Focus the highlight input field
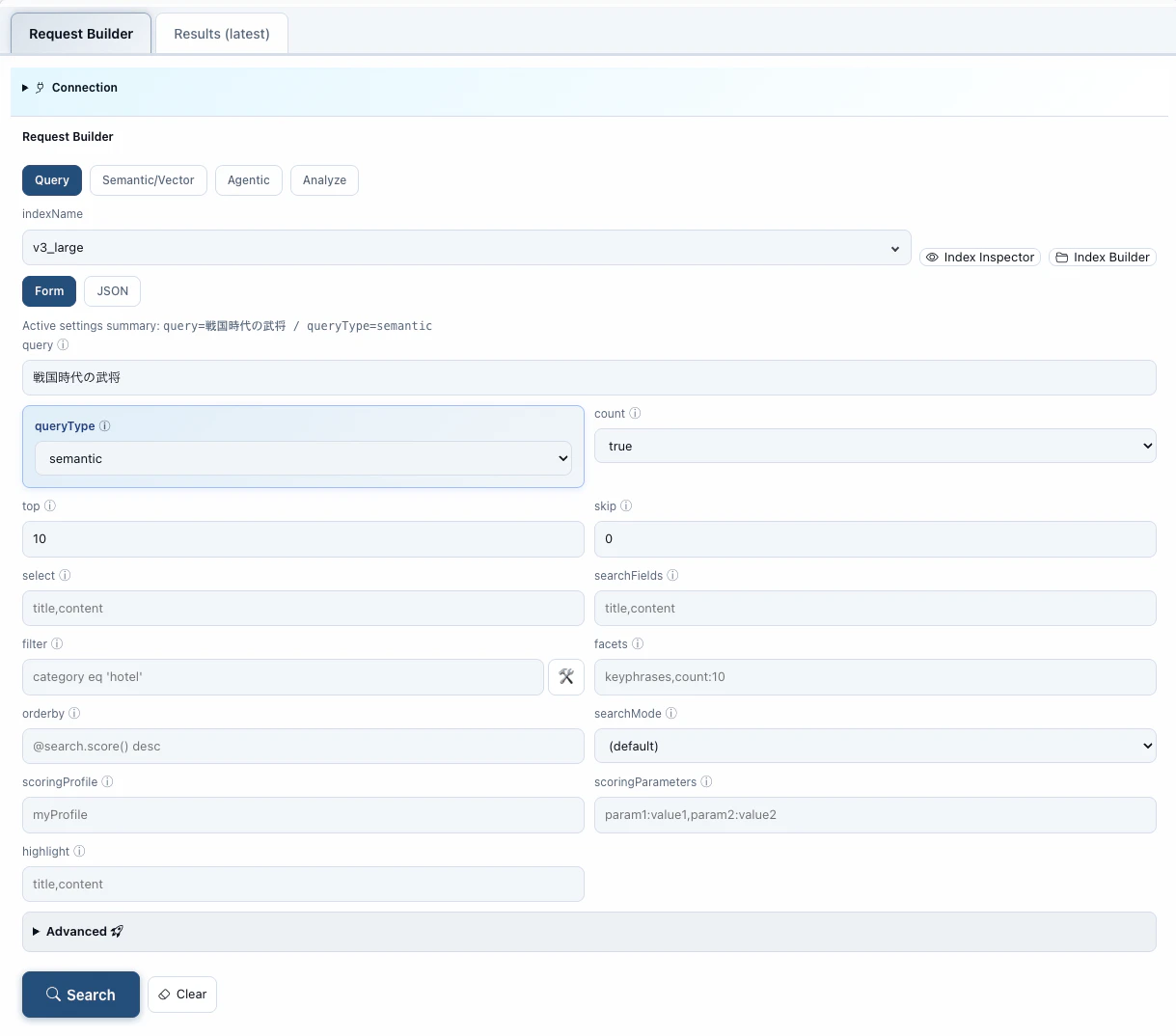 tap(303, 885)
